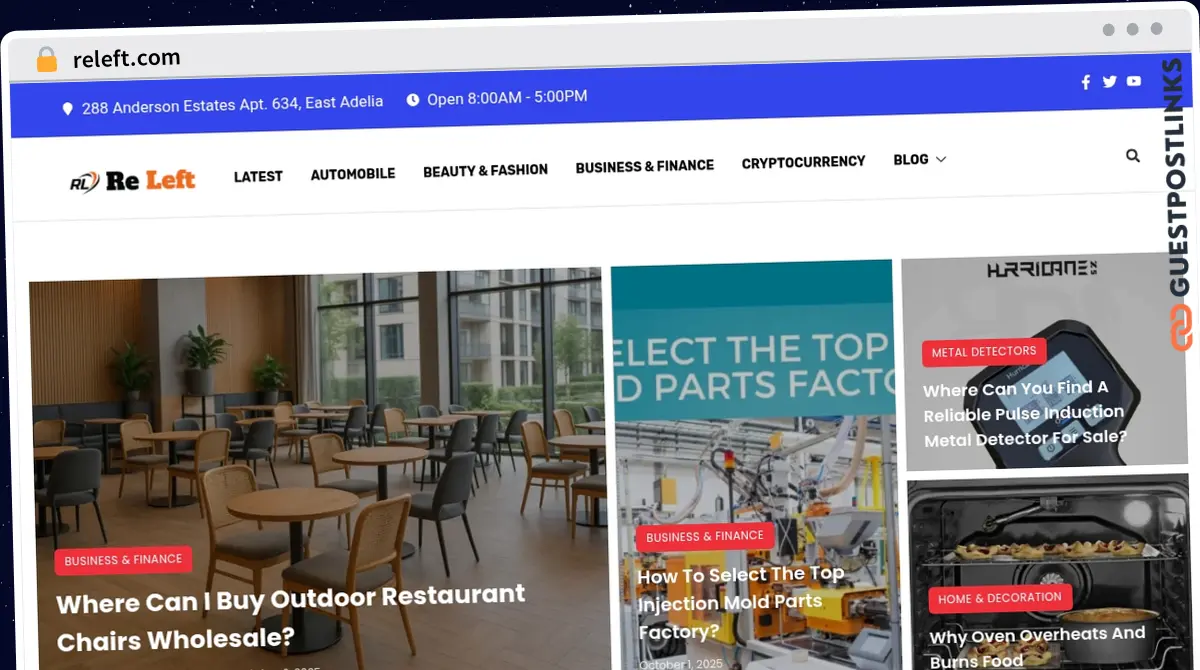Screen dimensions: 1200x670
Task: Click the Home & Decoration category tag
Action: coord(1000,598)
